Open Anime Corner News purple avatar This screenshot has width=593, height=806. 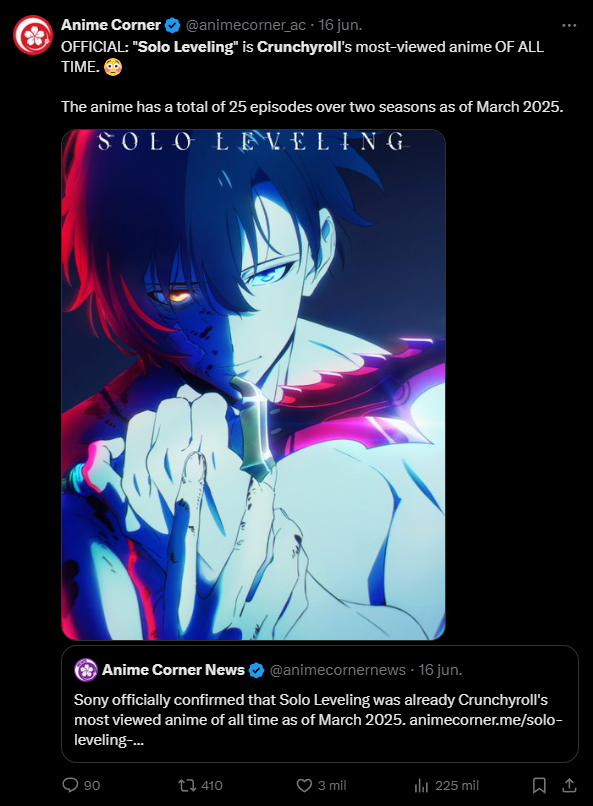[86, 670]
